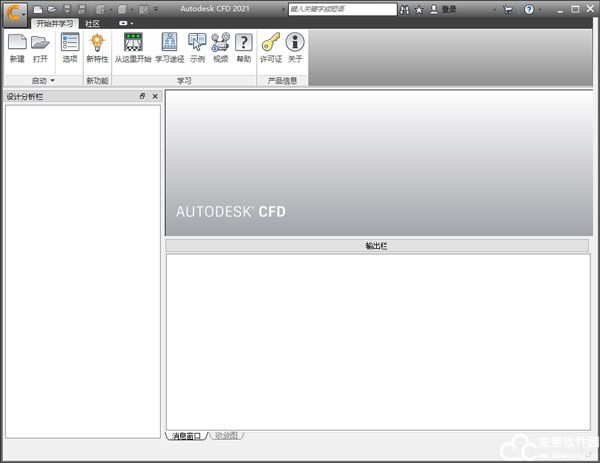Open 许可证 (License) key icon

[270, 43]
